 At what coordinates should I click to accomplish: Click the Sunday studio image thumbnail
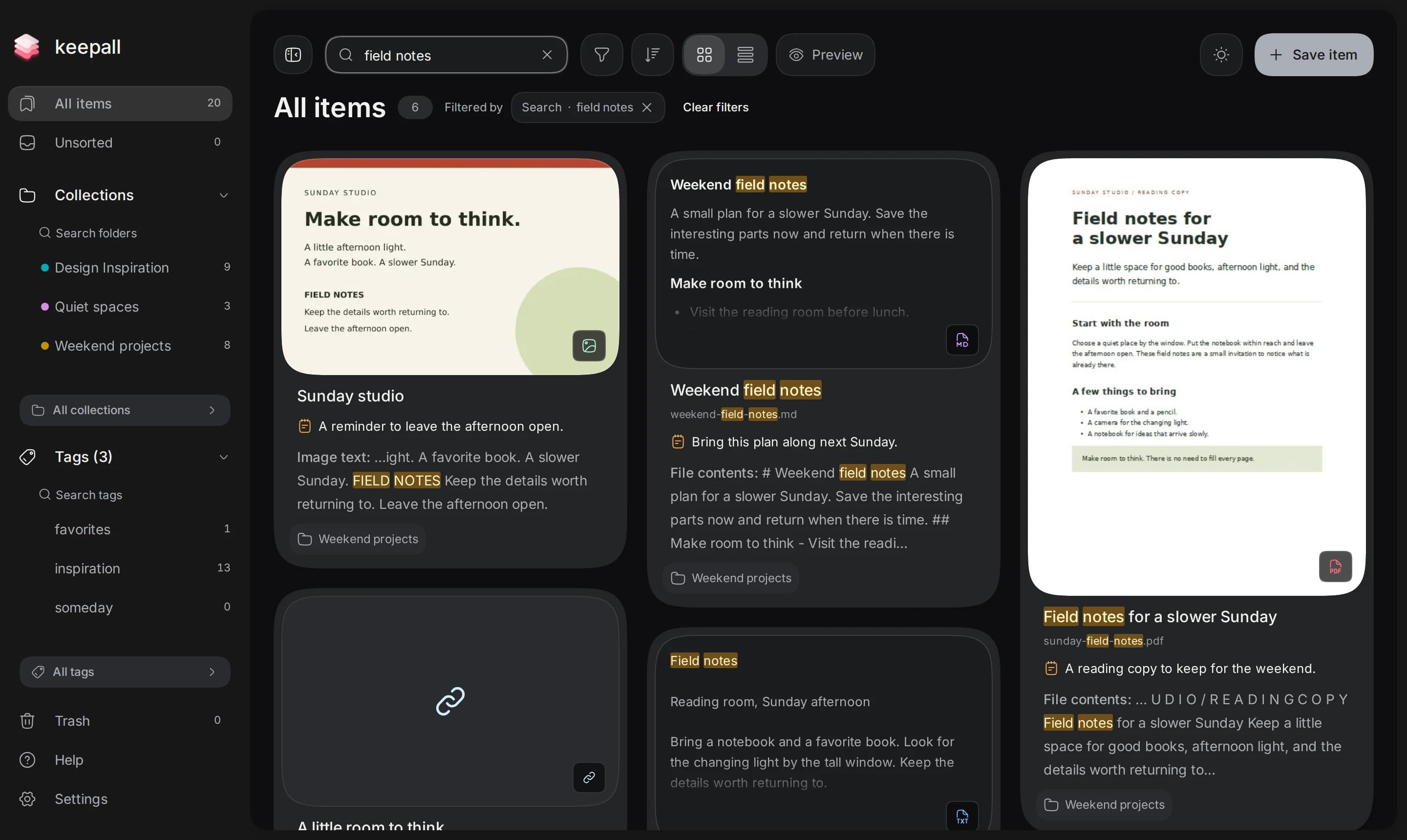pyautogui.click(x=450, y=267)
